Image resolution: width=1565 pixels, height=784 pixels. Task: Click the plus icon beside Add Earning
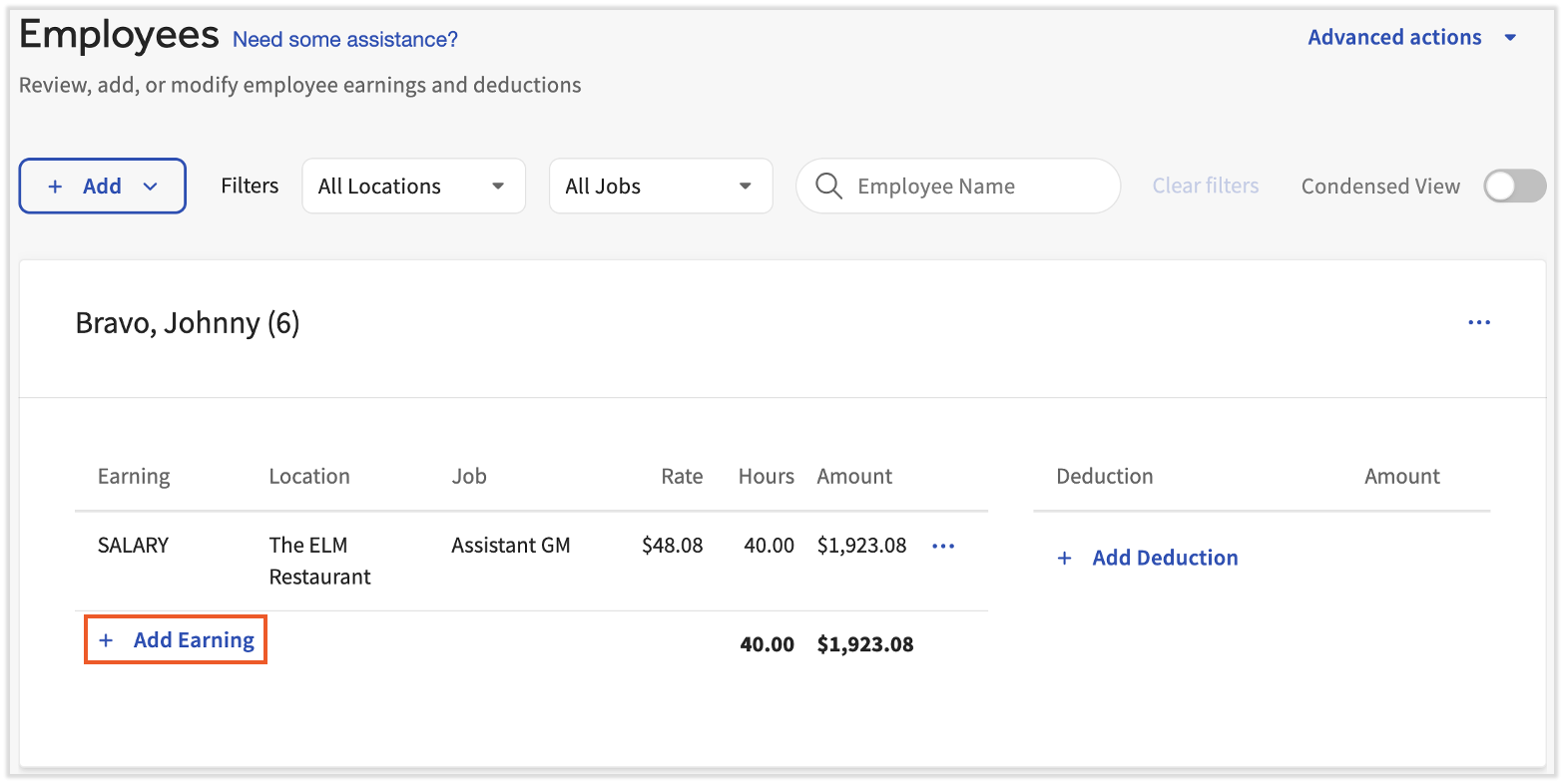pos(106,640)
